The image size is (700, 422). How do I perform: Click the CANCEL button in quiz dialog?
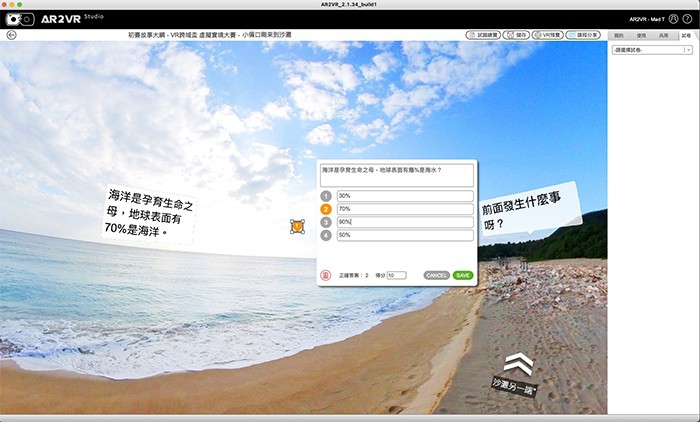click(x=436, y=275)
